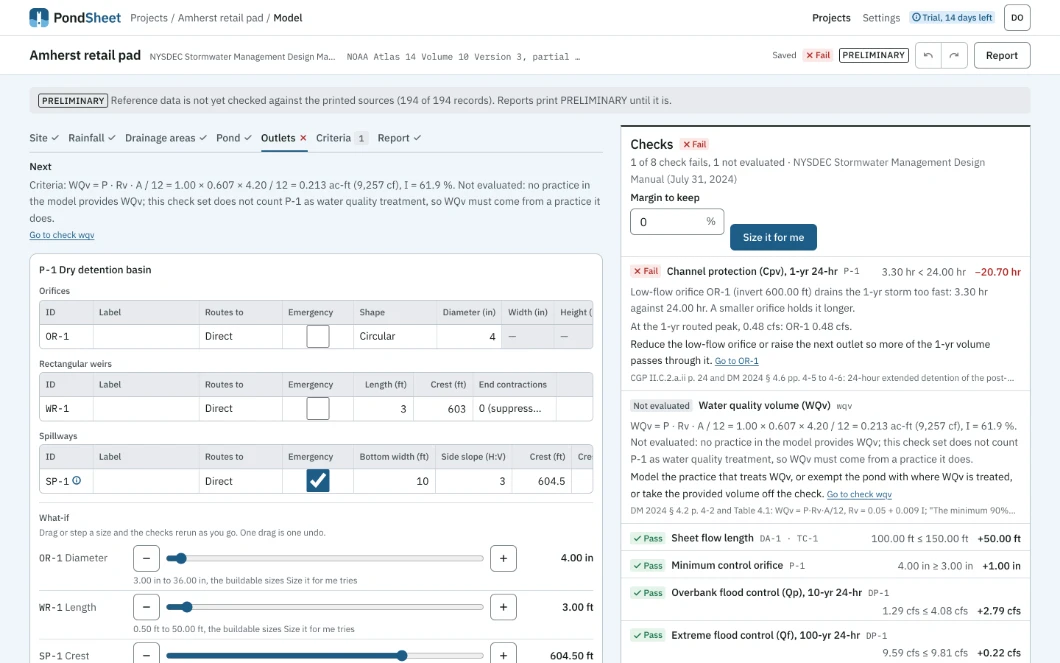Open the Pond tab

click(234, 138)
